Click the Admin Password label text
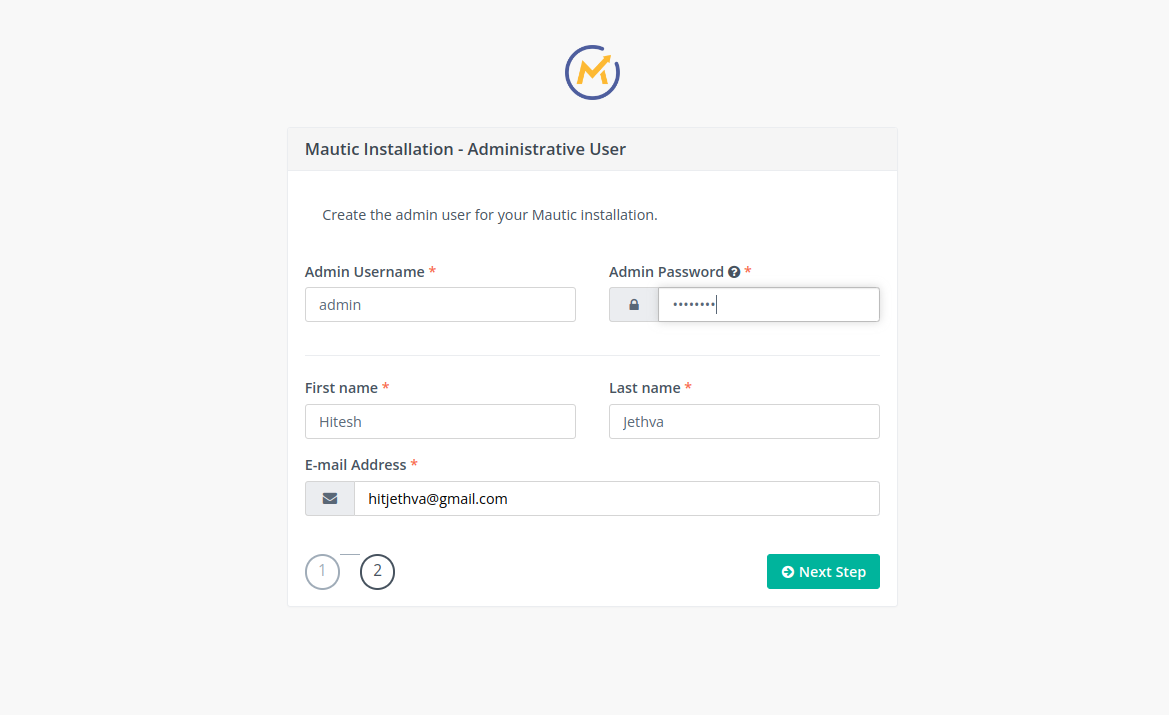The image size is (1169, 715). point(666,272)
